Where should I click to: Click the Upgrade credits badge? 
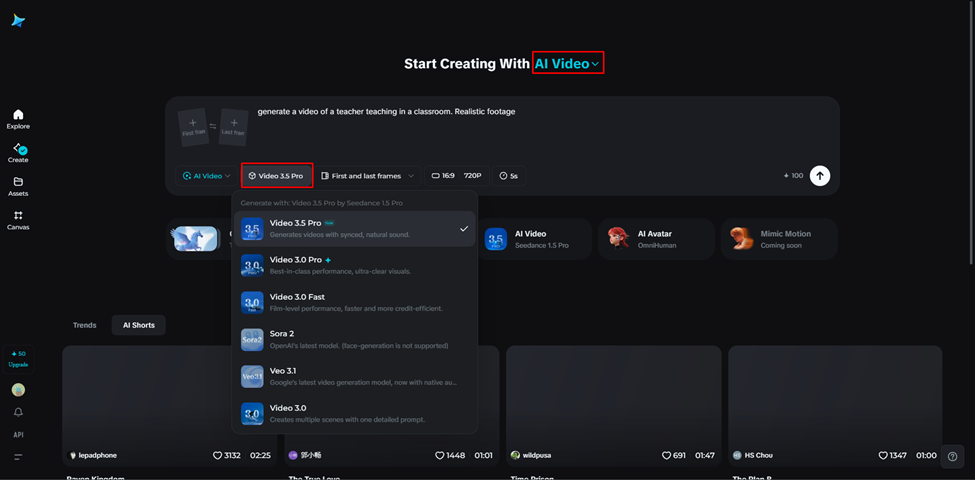[x=18, y=359]
